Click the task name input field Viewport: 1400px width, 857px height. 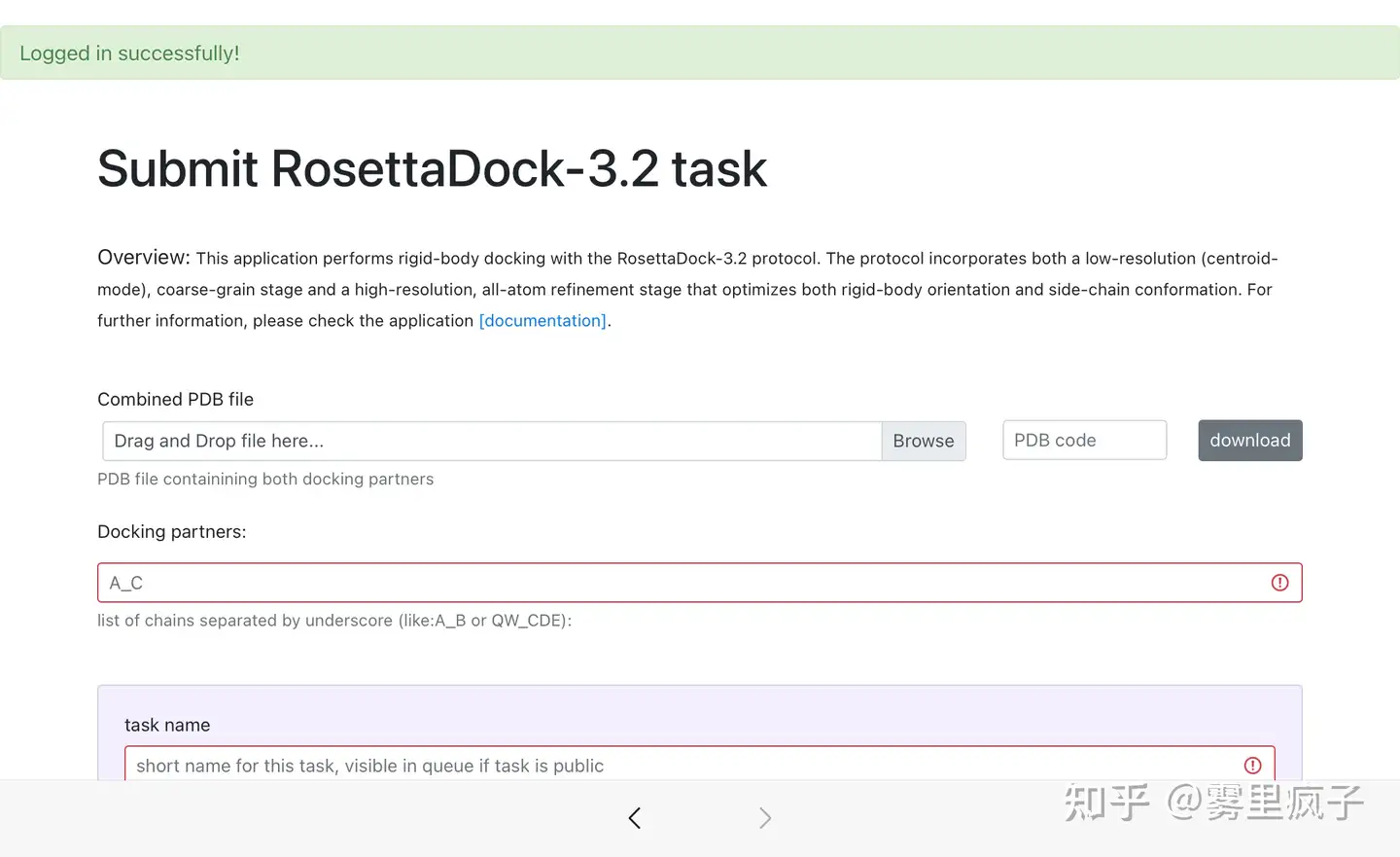700,765
